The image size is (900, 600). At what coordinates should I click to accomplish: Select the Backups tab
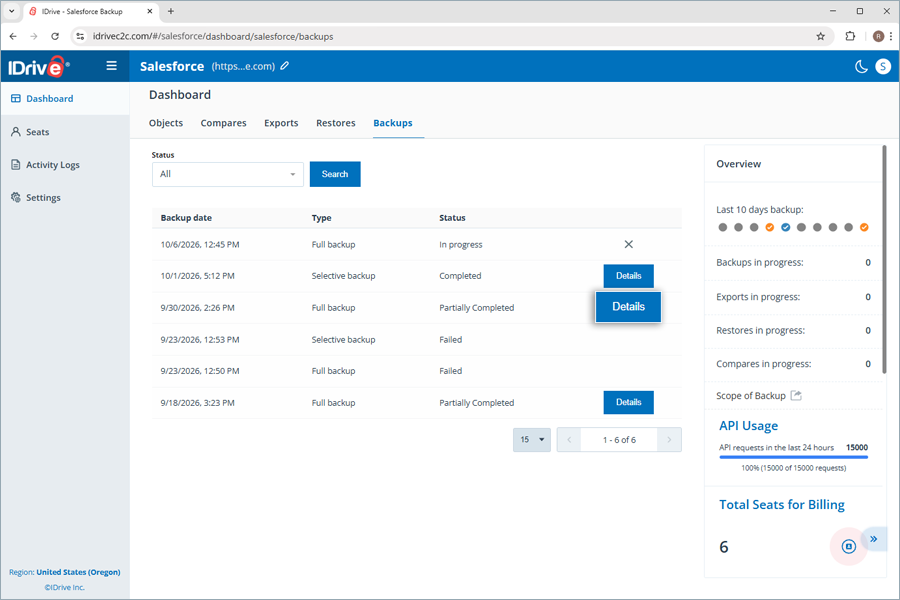[393, 123]
